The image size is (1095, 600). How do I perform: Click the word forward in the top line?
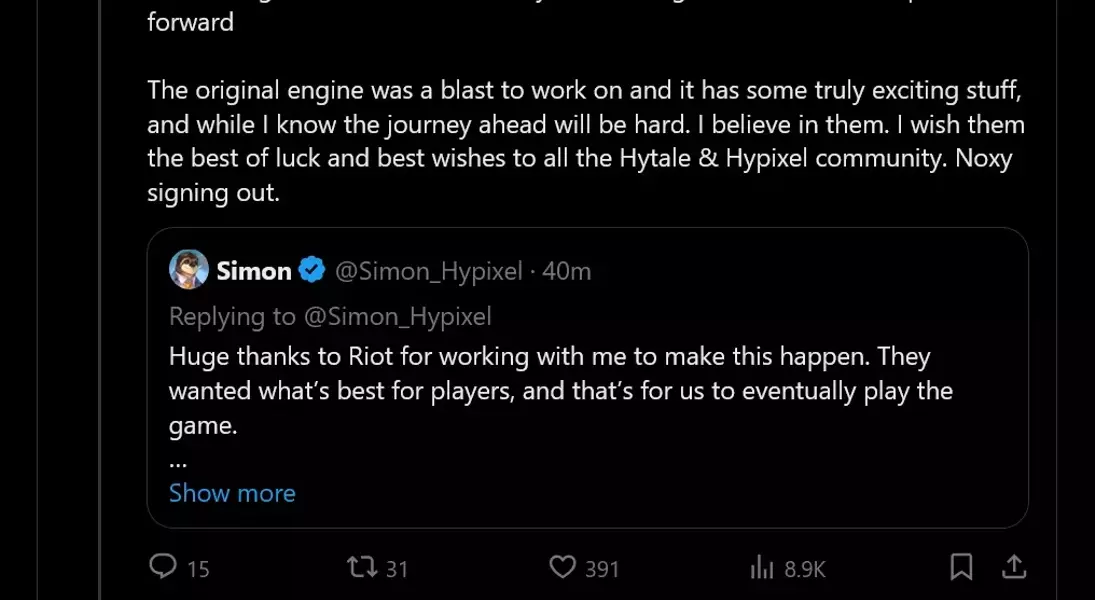[x=190, y=22]
